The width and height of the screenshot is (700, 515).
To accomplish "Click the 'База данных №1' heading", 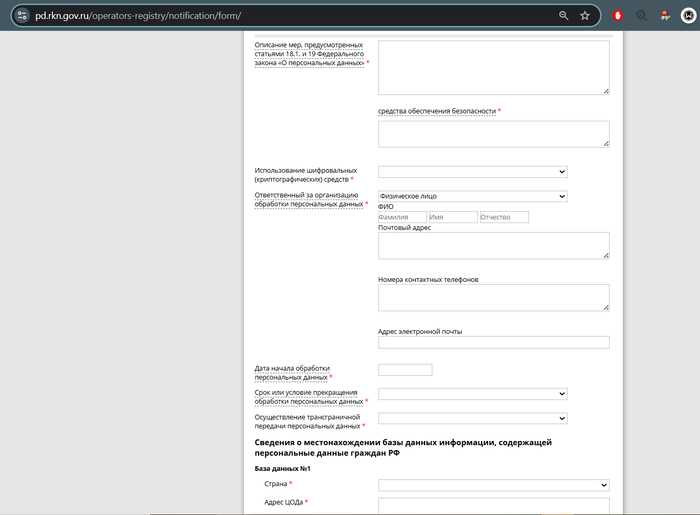I will 282,469.
